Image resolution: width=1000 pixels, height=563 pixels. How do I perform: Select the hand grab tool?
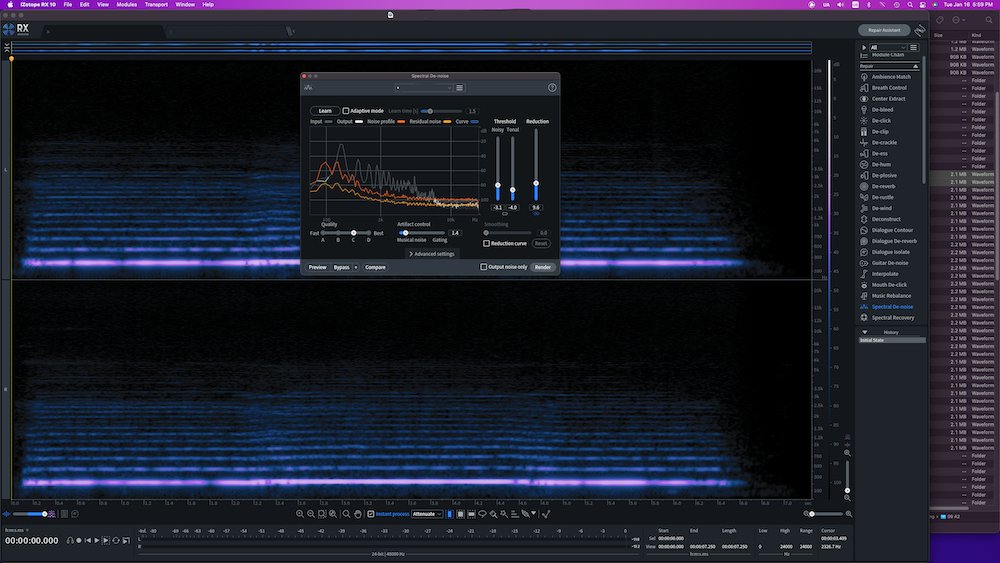pos(358,514)
